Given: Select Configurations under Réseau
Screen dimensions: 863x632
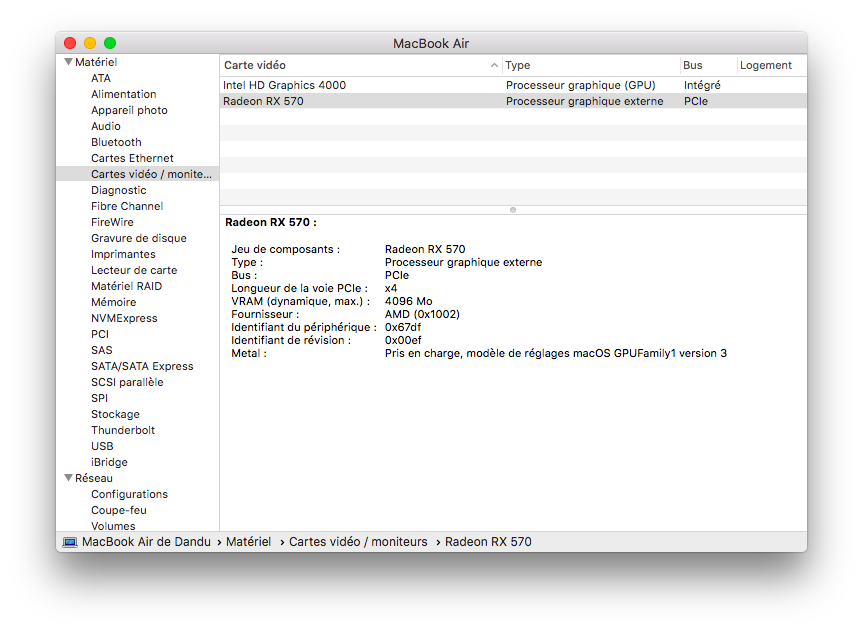Looking at the screenshot, I should 129,494.
